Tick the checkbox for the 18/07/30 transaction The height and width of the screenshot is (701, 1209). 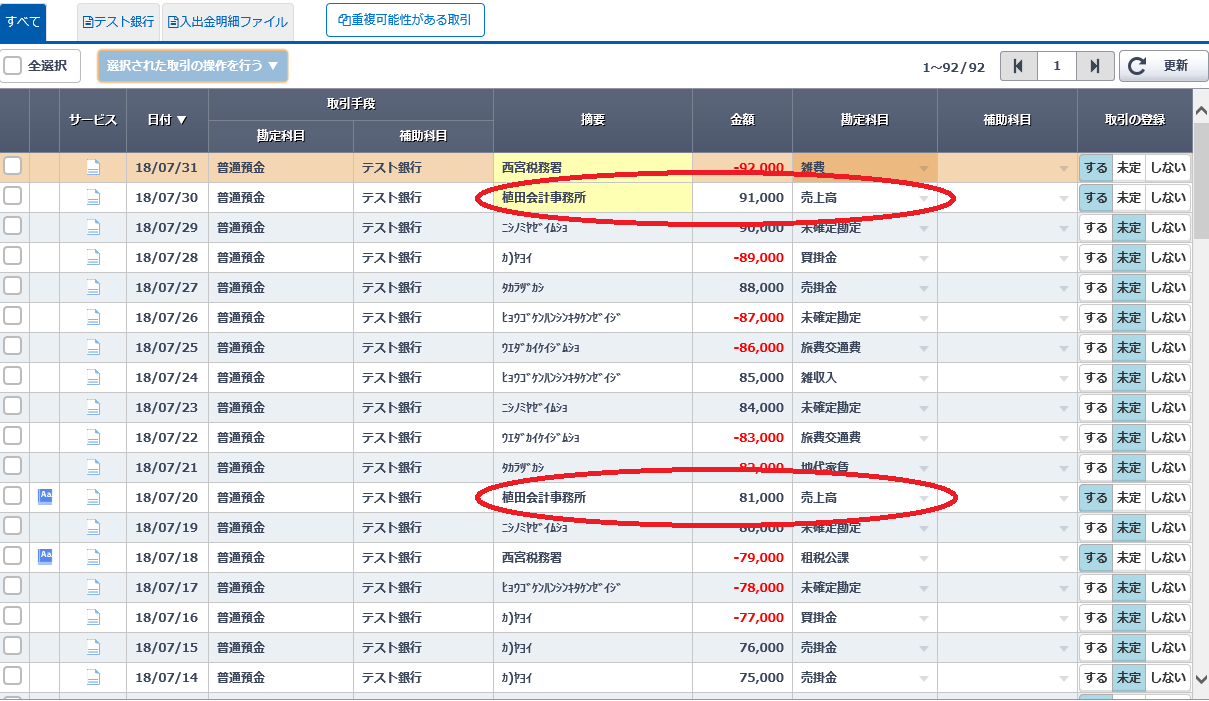pos(13,197)
